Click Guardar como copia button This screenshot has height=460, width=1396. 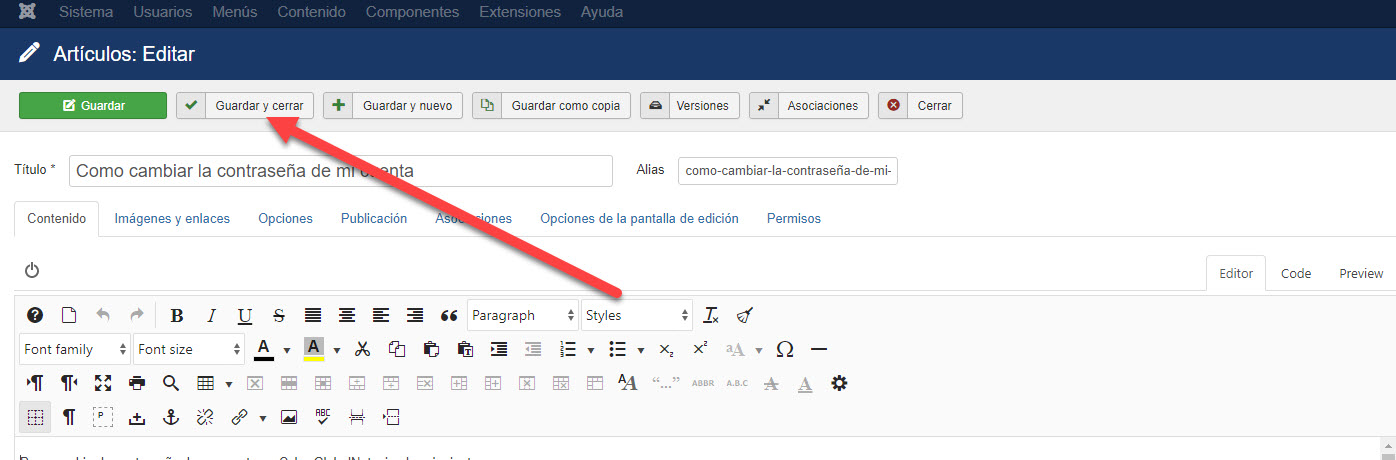coord(551,105)
